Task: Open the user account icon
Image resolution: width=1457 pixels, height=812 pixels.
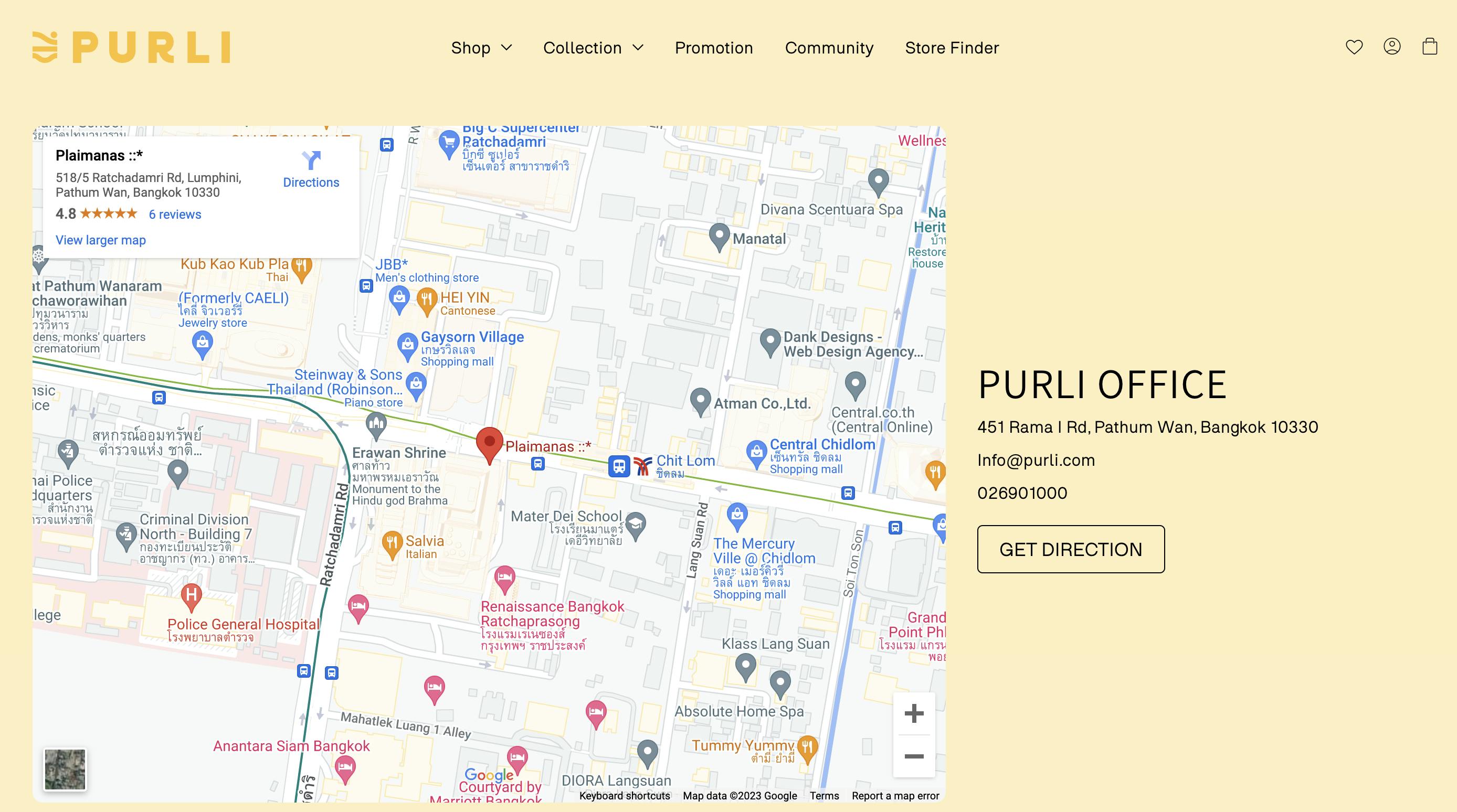Action: click(x=1392, y=46)
